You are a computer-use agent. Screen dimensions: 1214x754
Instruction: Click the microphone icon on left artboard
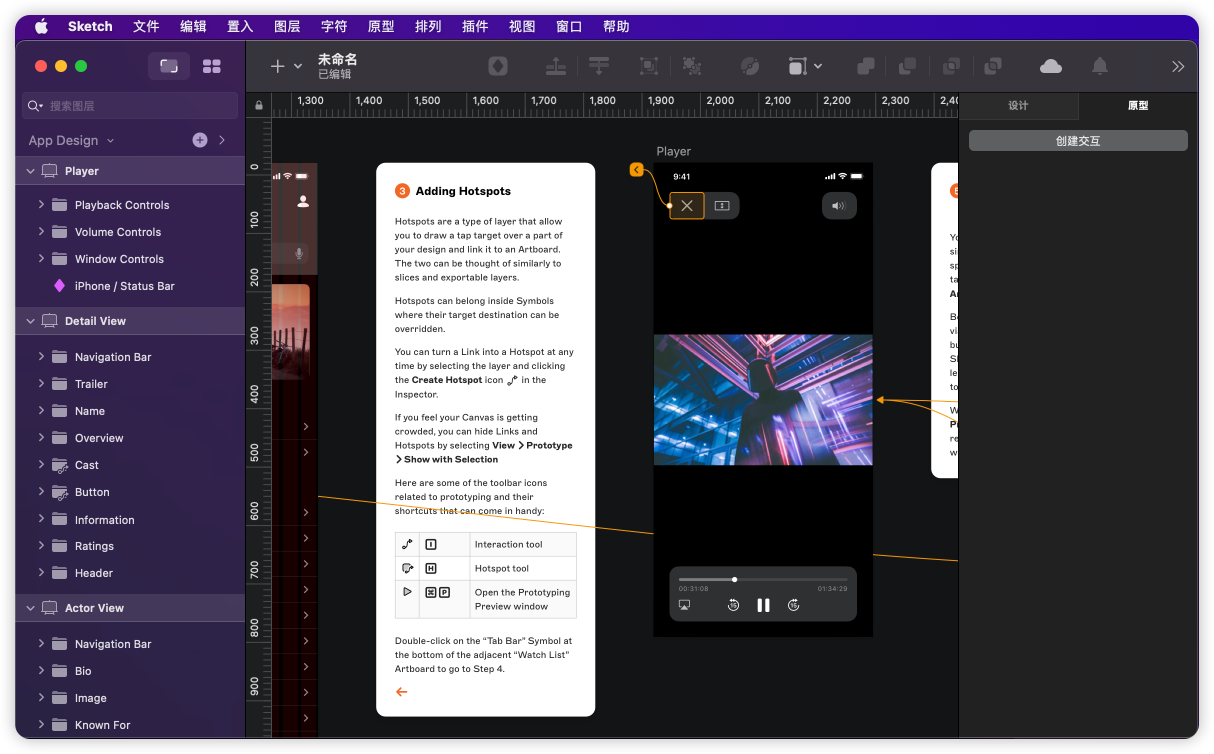[299, 254]
